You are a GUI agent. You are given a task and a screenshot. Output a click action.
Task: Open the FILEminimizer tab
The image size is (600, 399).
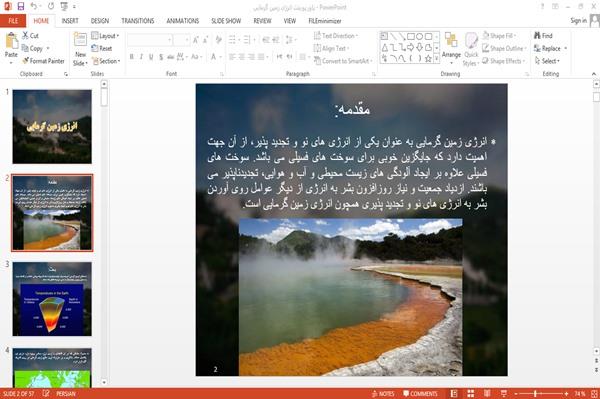pos(324,21)
